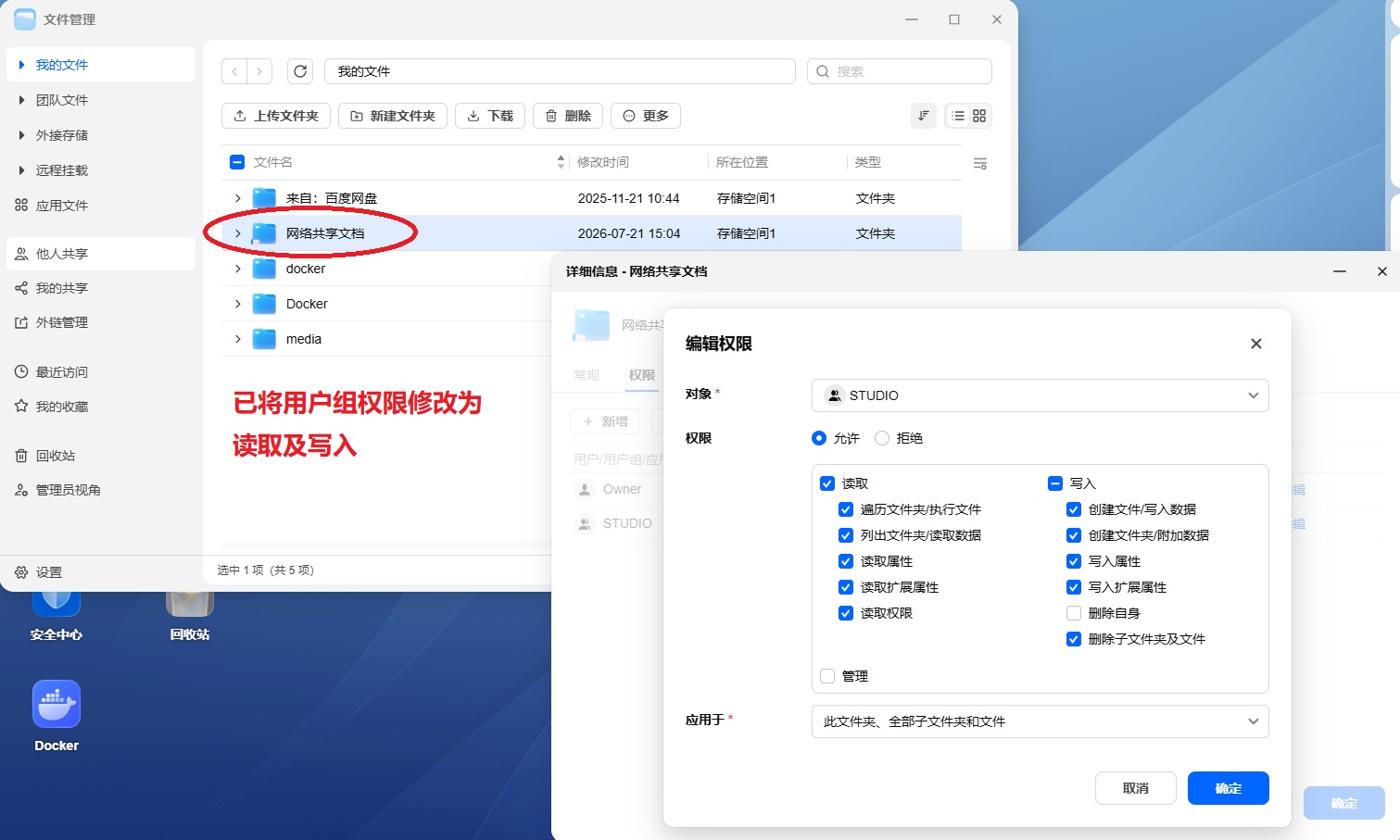1400x840 pixels.
Task: Expand 我的文件 in the sidebar
Action: coord(21,65)
